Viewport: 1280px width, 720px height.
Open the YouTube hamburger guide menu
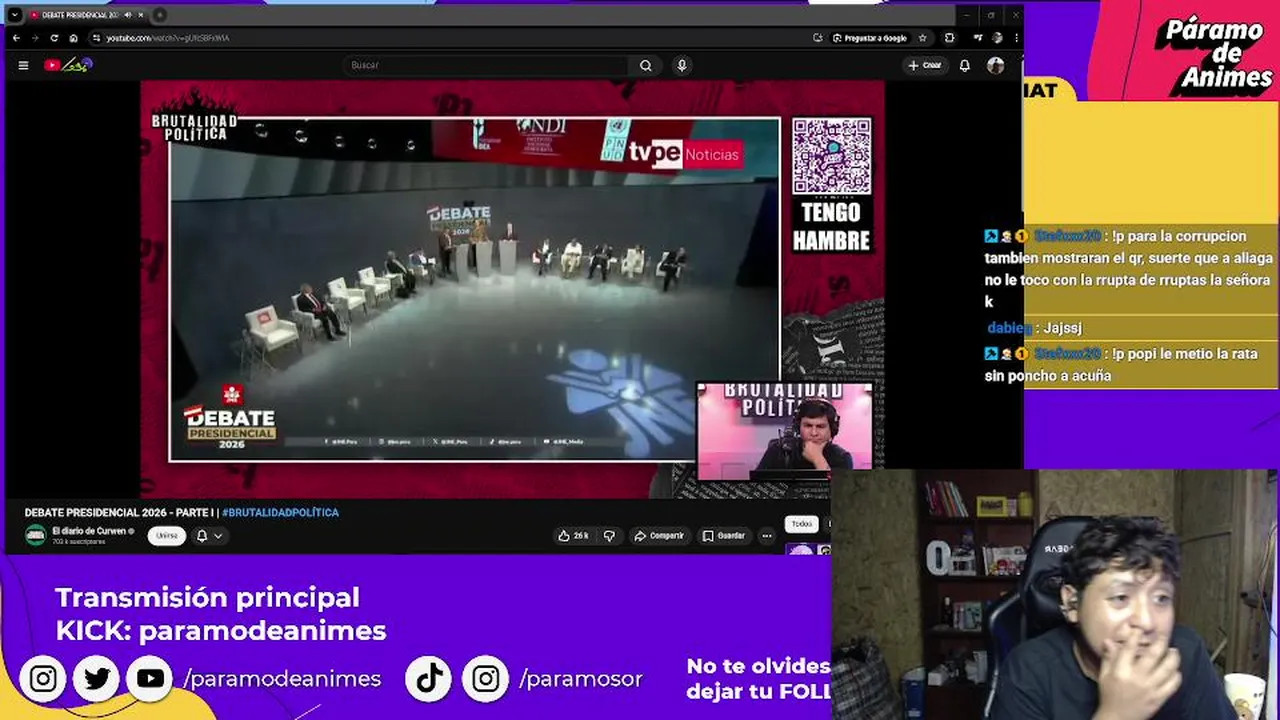(23, 65)
